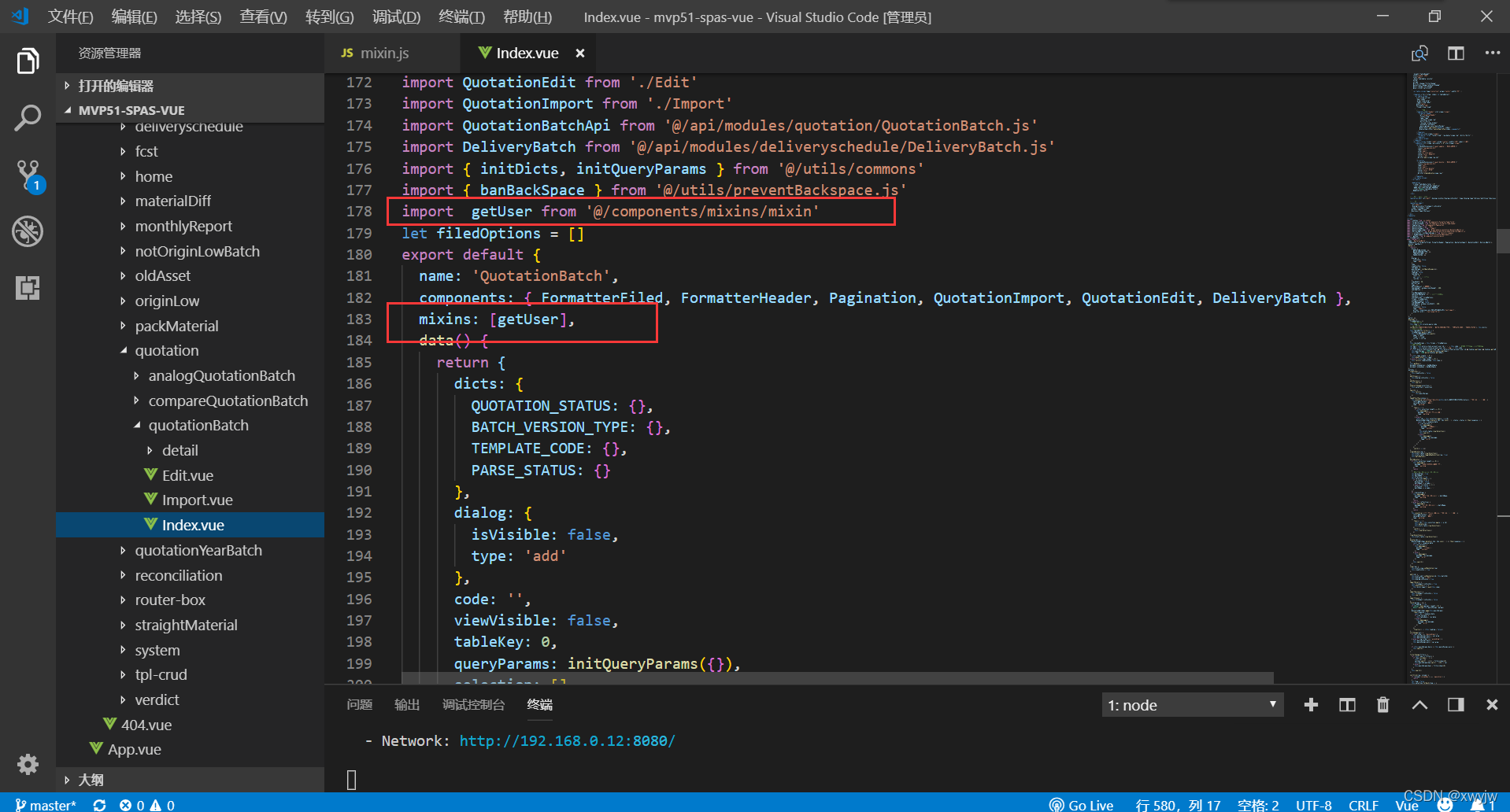Open the VS Code application logo menu
Screen dimensions: 1510x812
[x=20, y=16]
